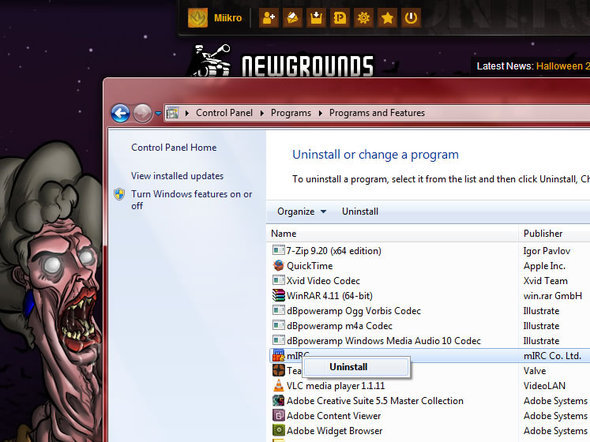590x442 pixels.
Task: Click the grayed Forward navigation button
Action: [143, 113]
